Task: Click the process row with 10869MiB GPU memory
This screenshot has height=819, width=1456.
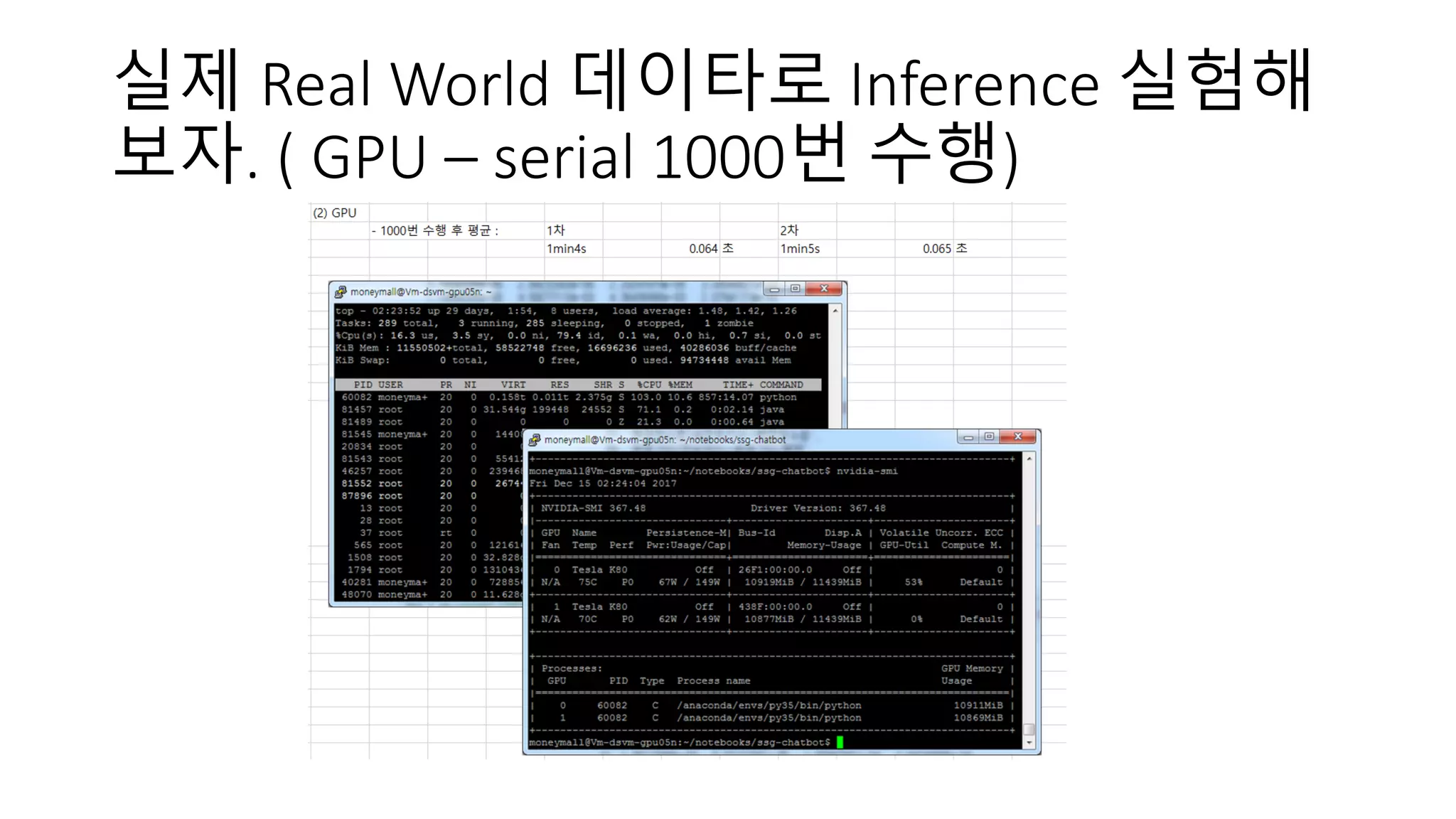Action: point(771,718)
